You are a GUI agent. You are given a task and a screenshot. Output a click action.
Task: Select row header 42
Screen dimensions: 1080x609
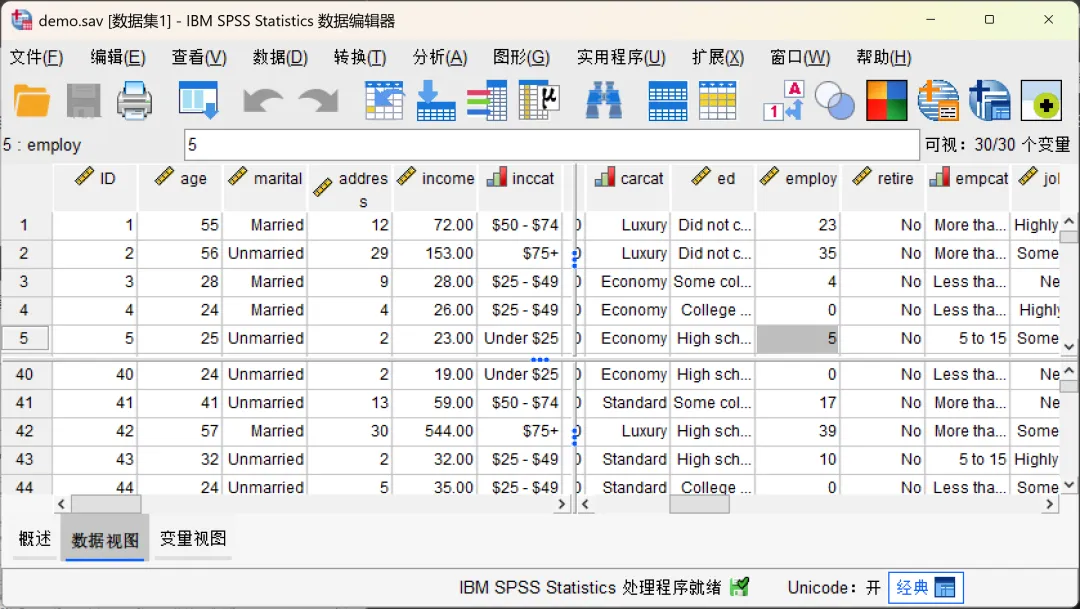point(25,431)
